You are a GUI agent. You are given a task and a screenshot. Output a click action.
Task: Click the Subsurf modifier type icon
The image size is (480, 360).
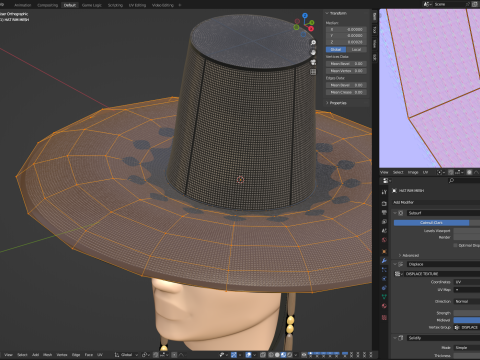point(401,213)
